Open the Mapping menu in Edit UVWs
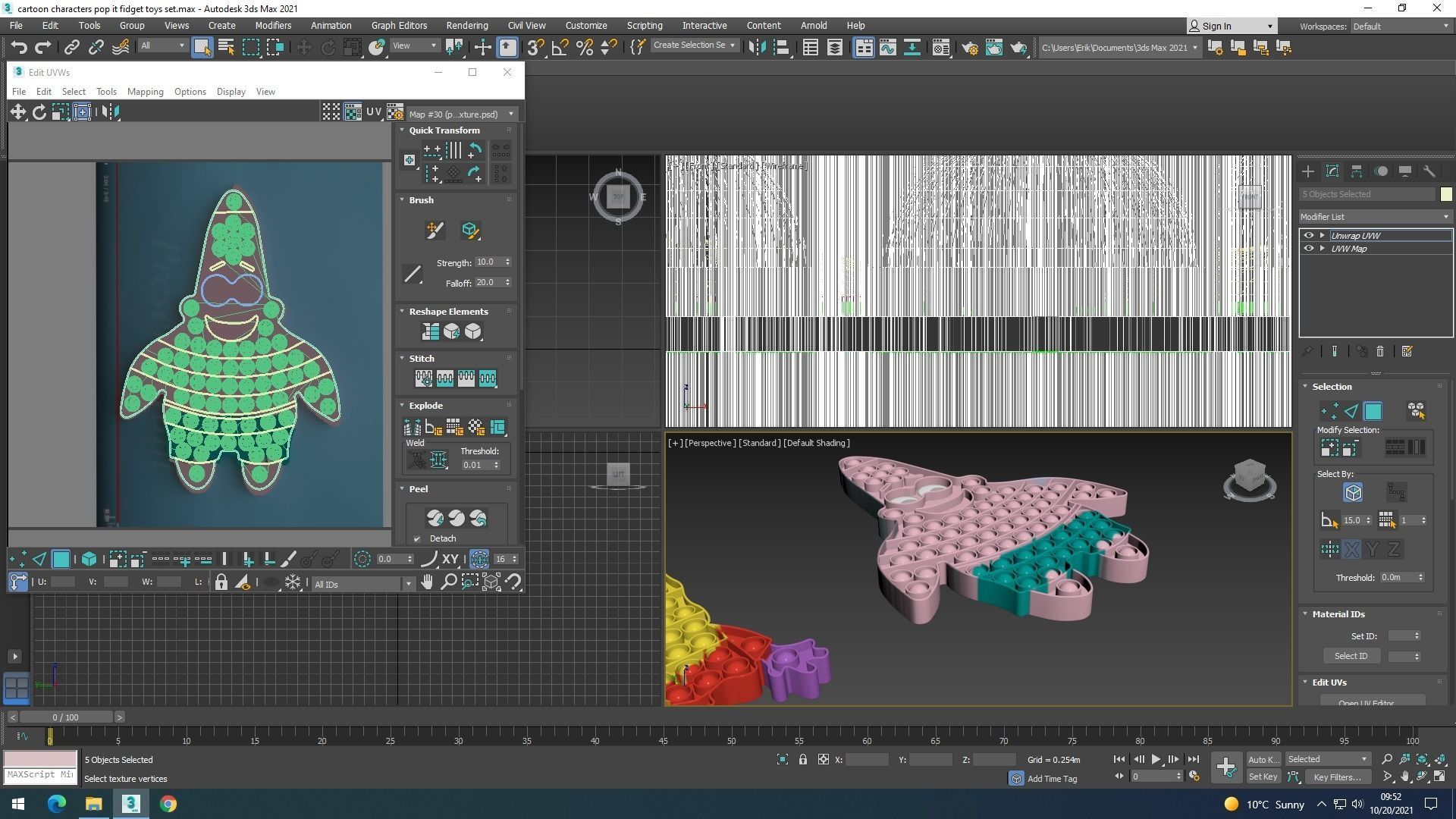1456x819 pixels. pyautogui.click(x=145, y=92)
